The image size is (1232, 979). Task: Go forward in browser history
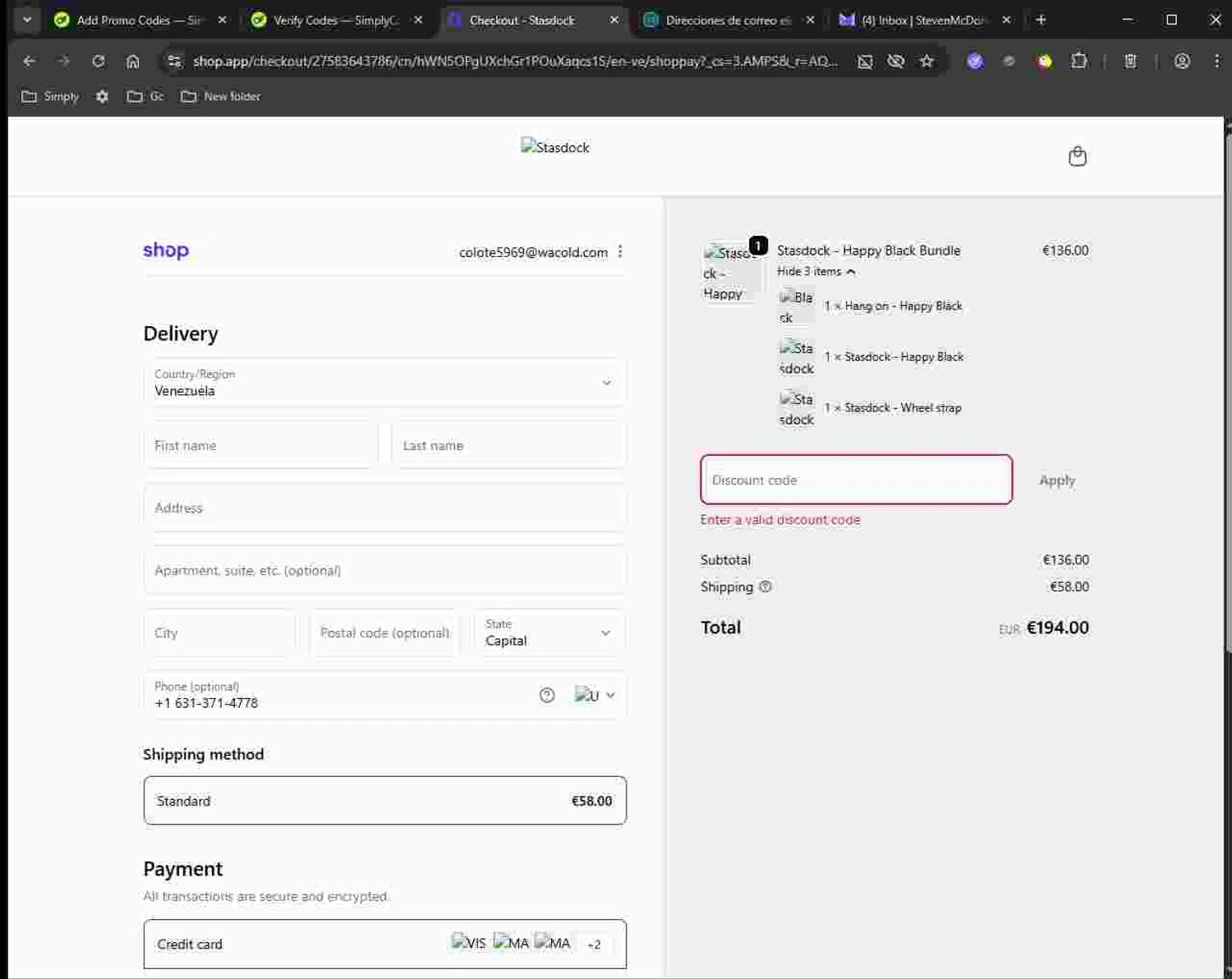pyautogui.click(x=64, y=61)
